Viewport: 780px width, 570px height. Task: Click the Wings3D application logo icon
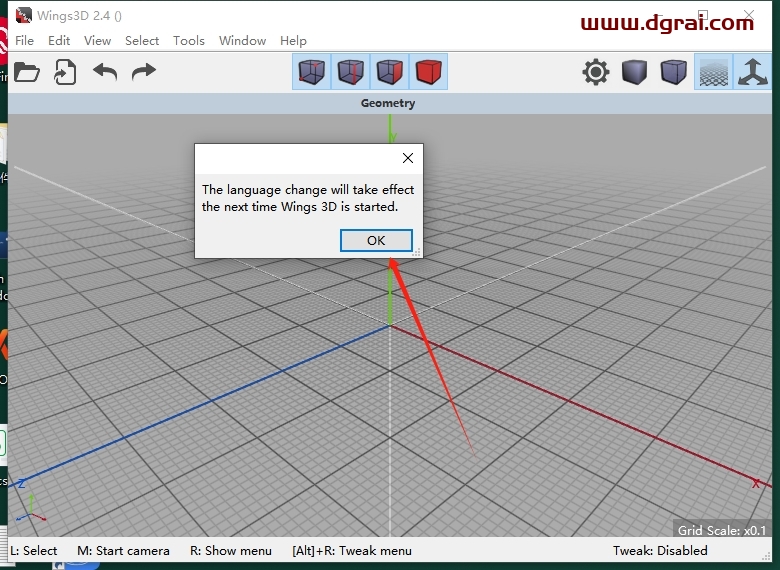(23, 15)
